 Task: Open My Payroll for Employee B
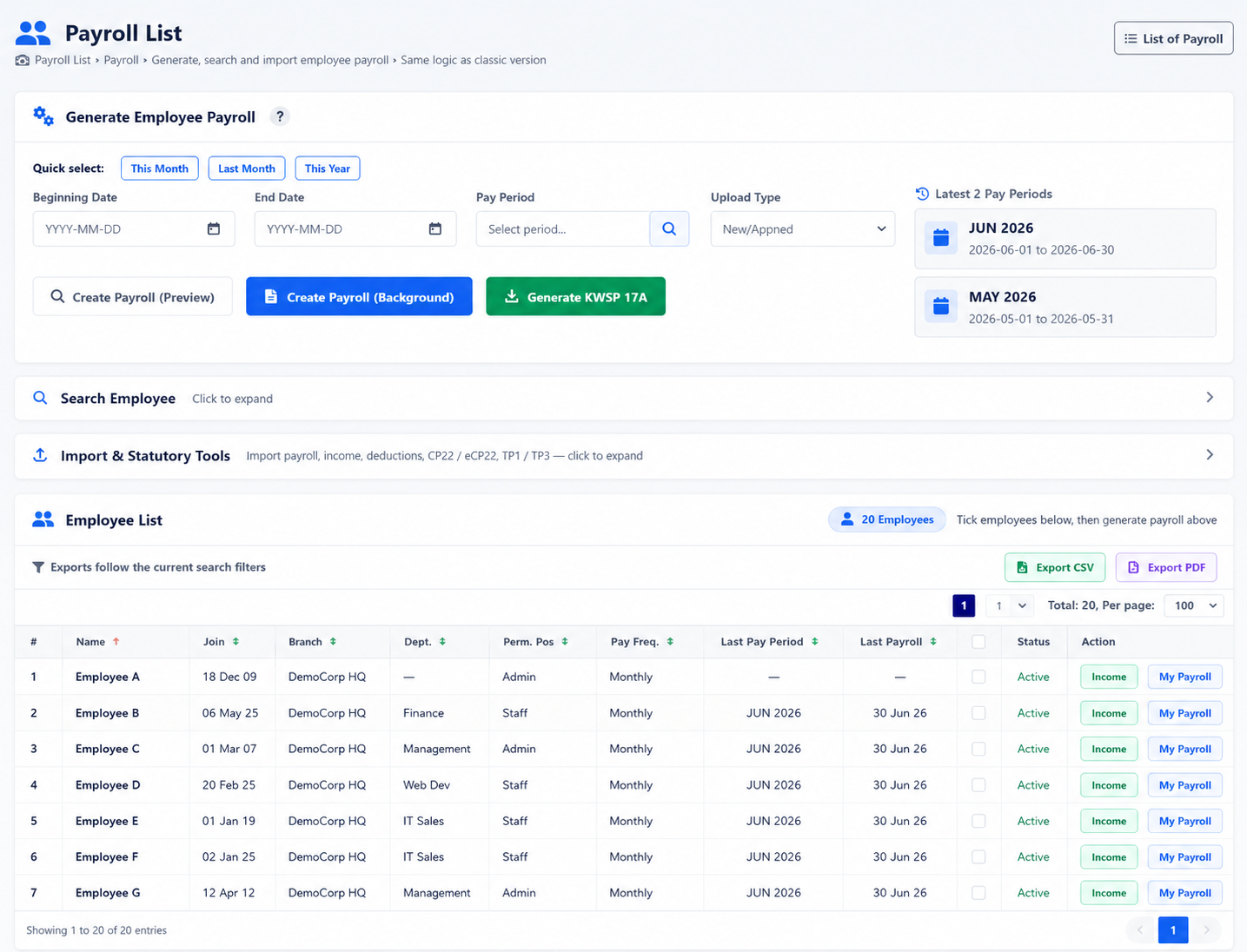[x=1185, y=713]
